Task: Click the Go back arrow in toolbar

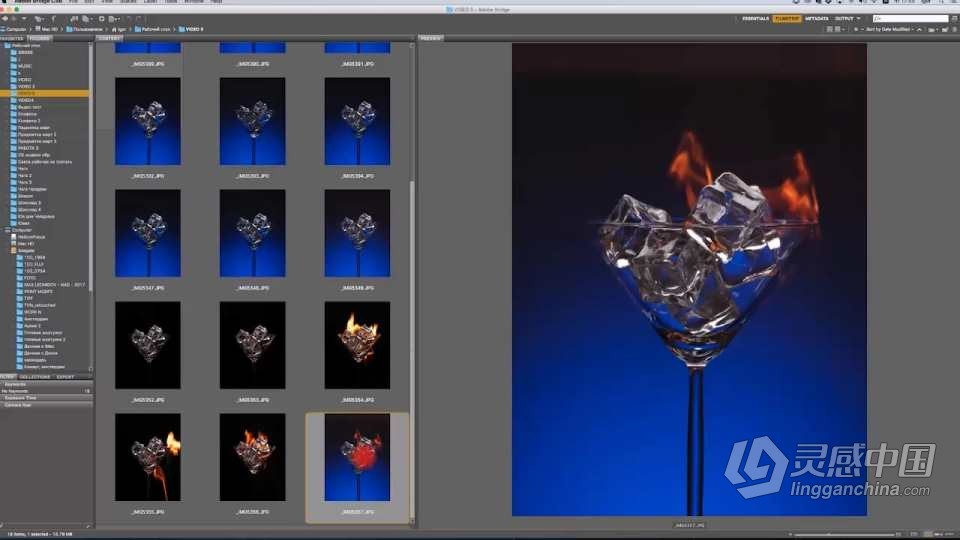Action: pos(6,18)
